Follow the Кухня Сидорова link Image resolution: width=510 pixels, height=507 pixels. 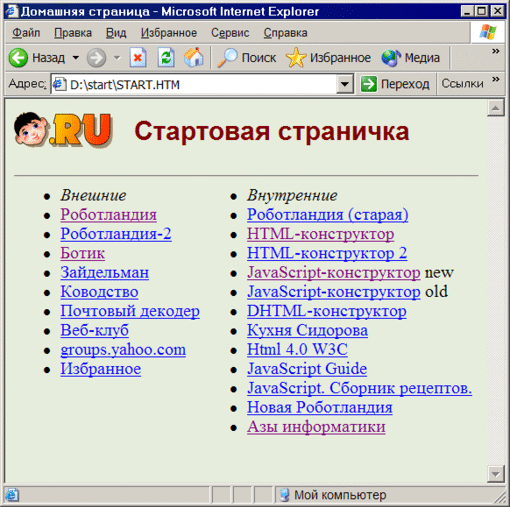[x=307, y=330]
